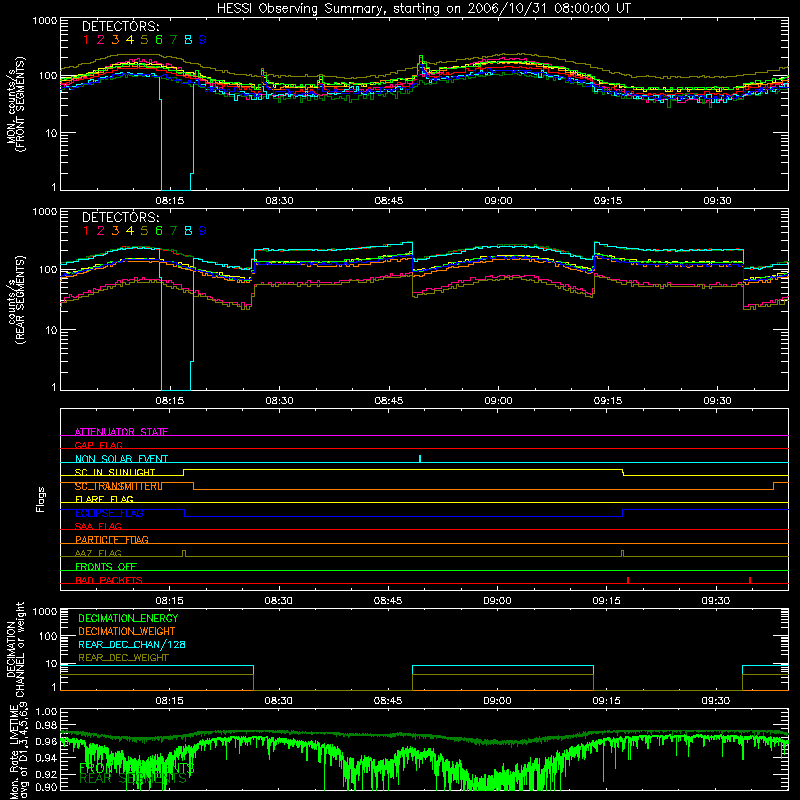This screenshot has height=800, width=800.
Task: Click the cyan NON_SOLAR_EVENT spike marker
Action: pyautogui.click(x=420, y=458)
